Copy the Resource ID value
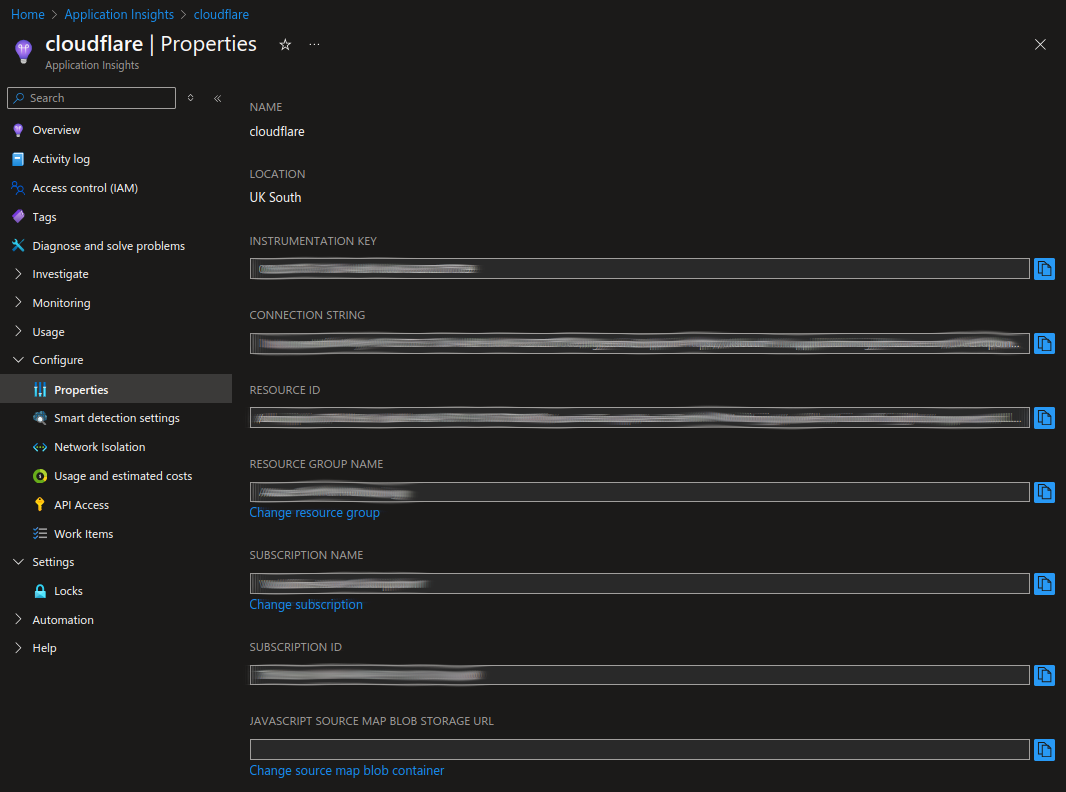Screen dimensions: 1066x792 [1044, 417]
